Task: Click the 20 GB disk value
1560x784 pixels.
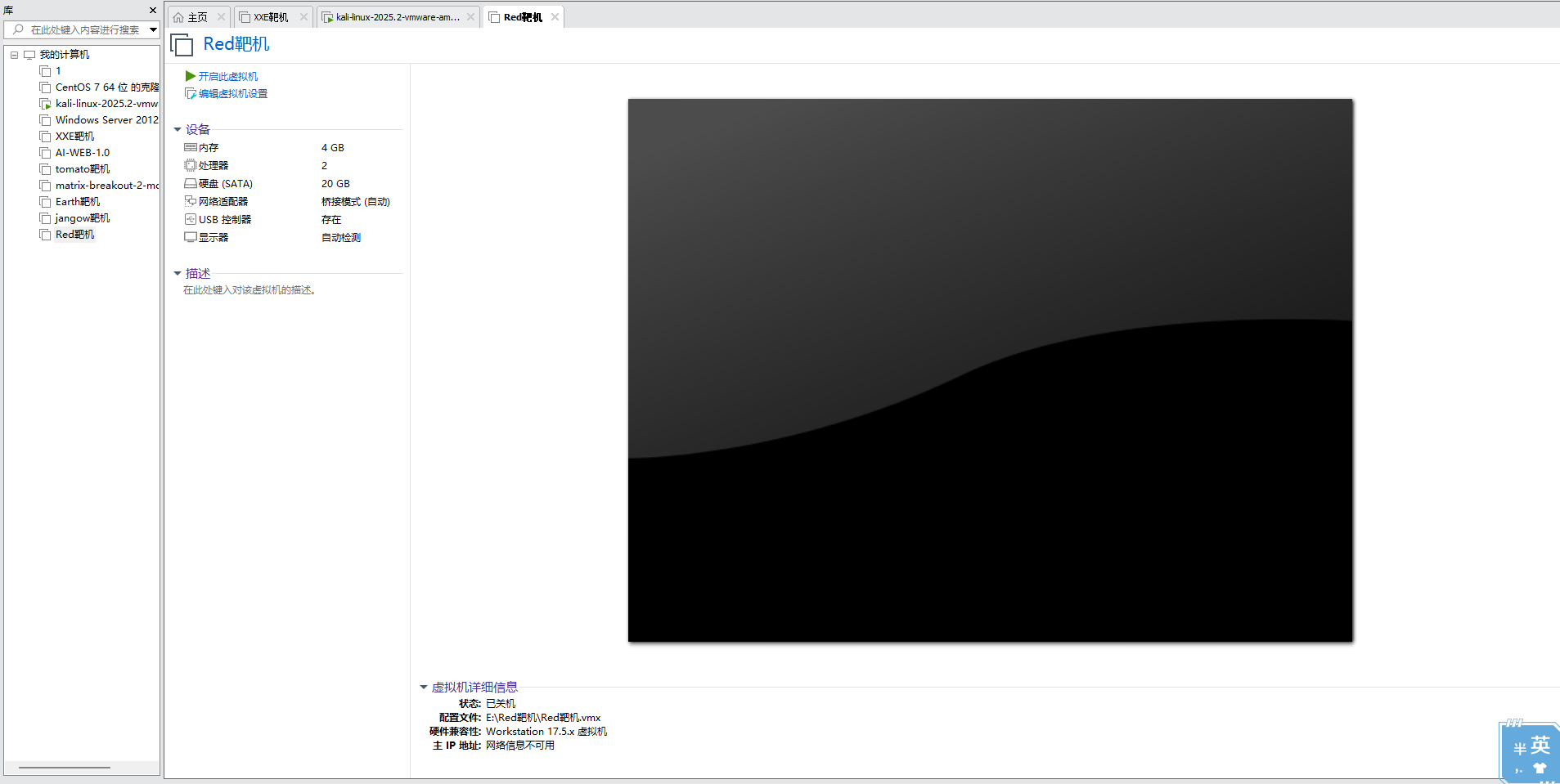Action: click(335, 184)
